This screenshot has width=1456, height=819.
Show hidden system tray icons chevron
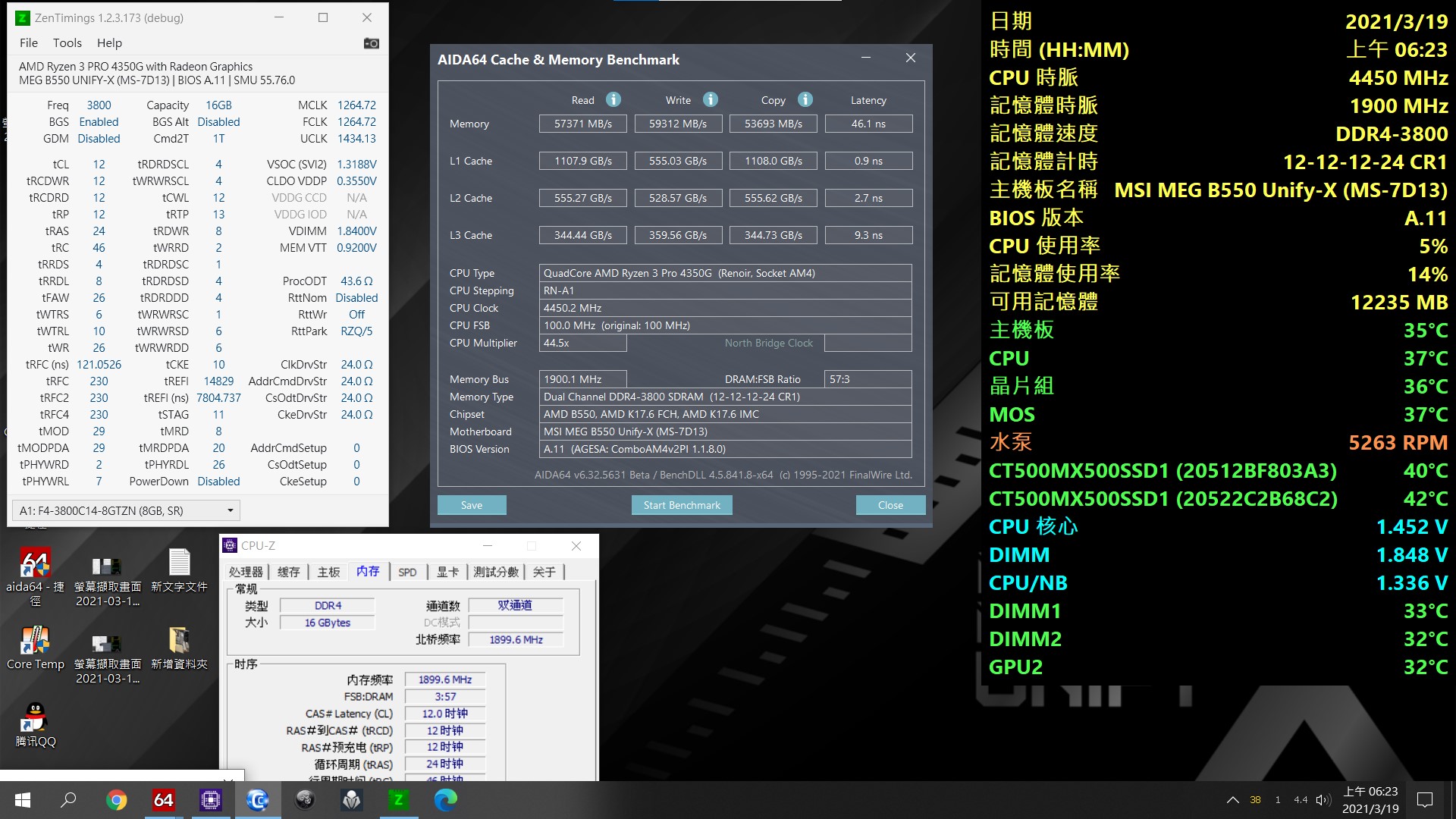(x=1233, y=800)
